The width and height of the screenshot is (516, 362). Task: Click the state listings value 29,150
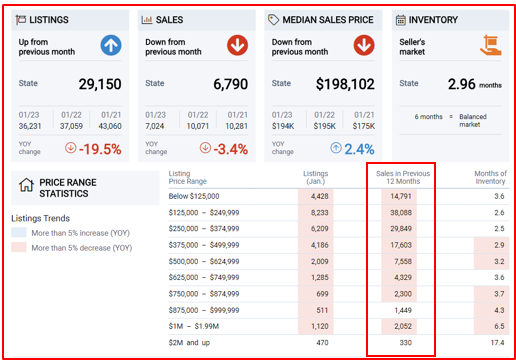(100, 84)
